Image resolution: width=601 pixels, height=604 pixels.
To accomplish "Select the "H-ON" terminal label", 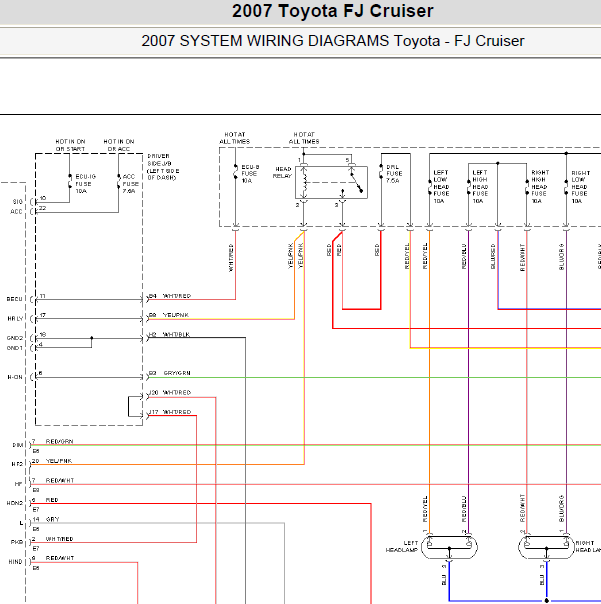I will [x=15, y=377].
